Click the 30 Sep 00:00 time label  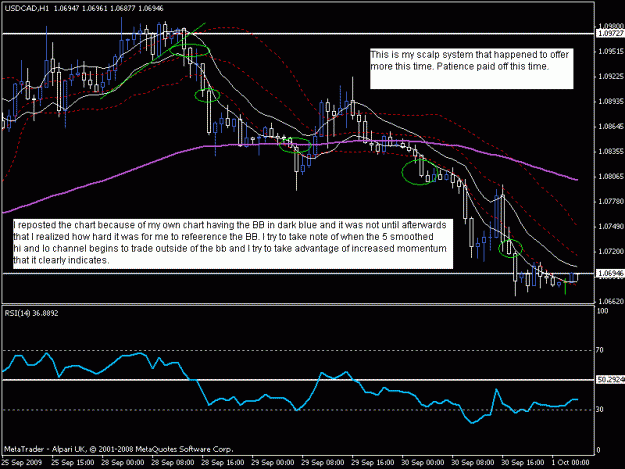pos(423,463)
